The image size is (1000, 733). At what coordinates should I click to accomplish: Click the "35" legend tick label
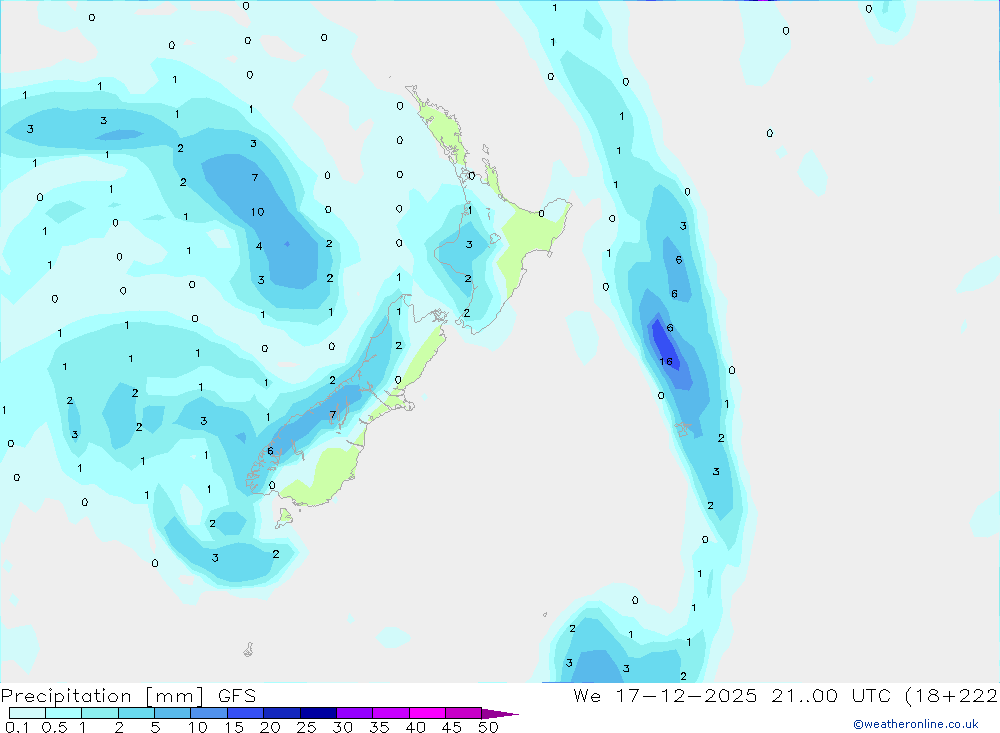(x=379, y=727)
